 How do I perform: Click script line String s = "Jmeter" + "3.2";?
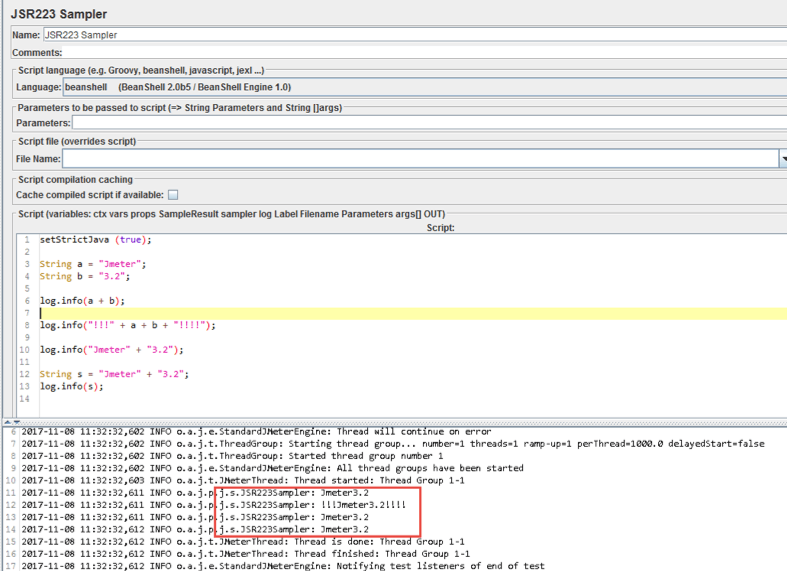pos(114,374)
